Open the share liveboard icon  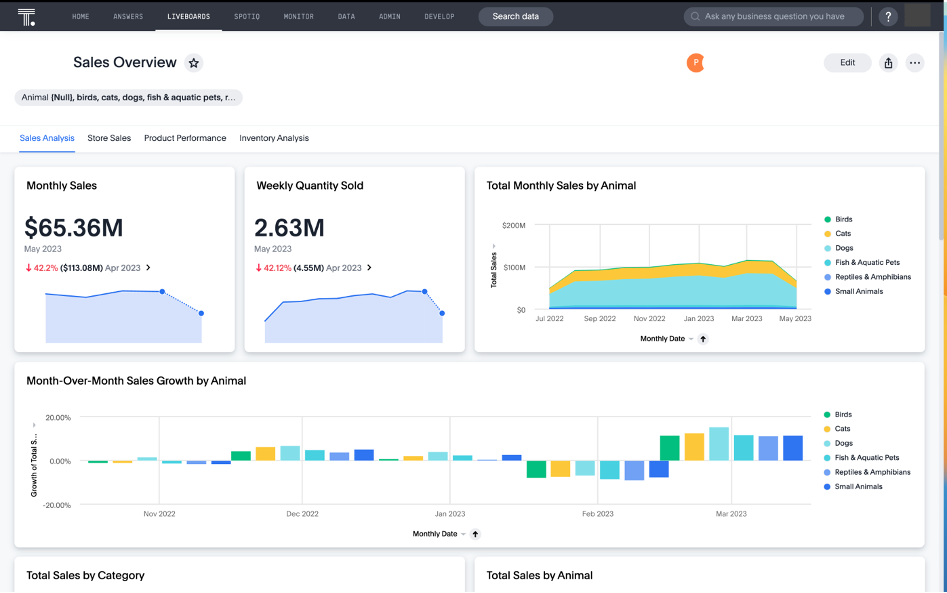pos(888,63)
